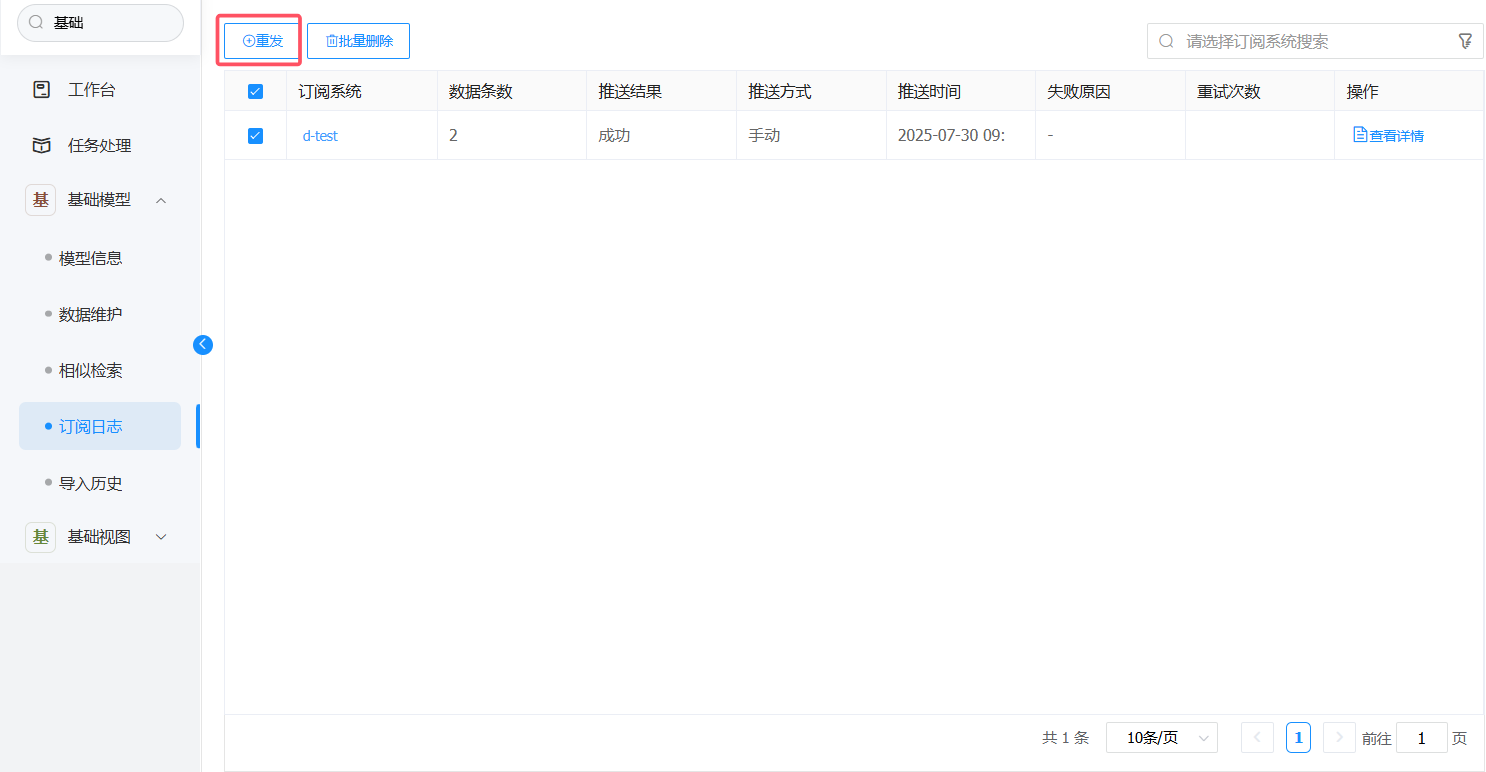This screenshot has height=772, width=1486.
Task: Click the workbench (工作台) sidebar icon
Action: pos(41,90)
